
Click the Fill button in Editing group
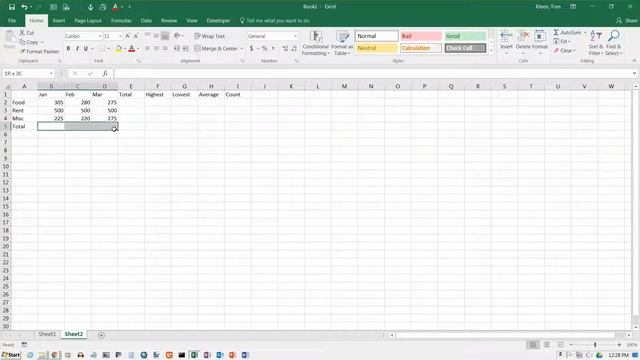coord(562,42)
